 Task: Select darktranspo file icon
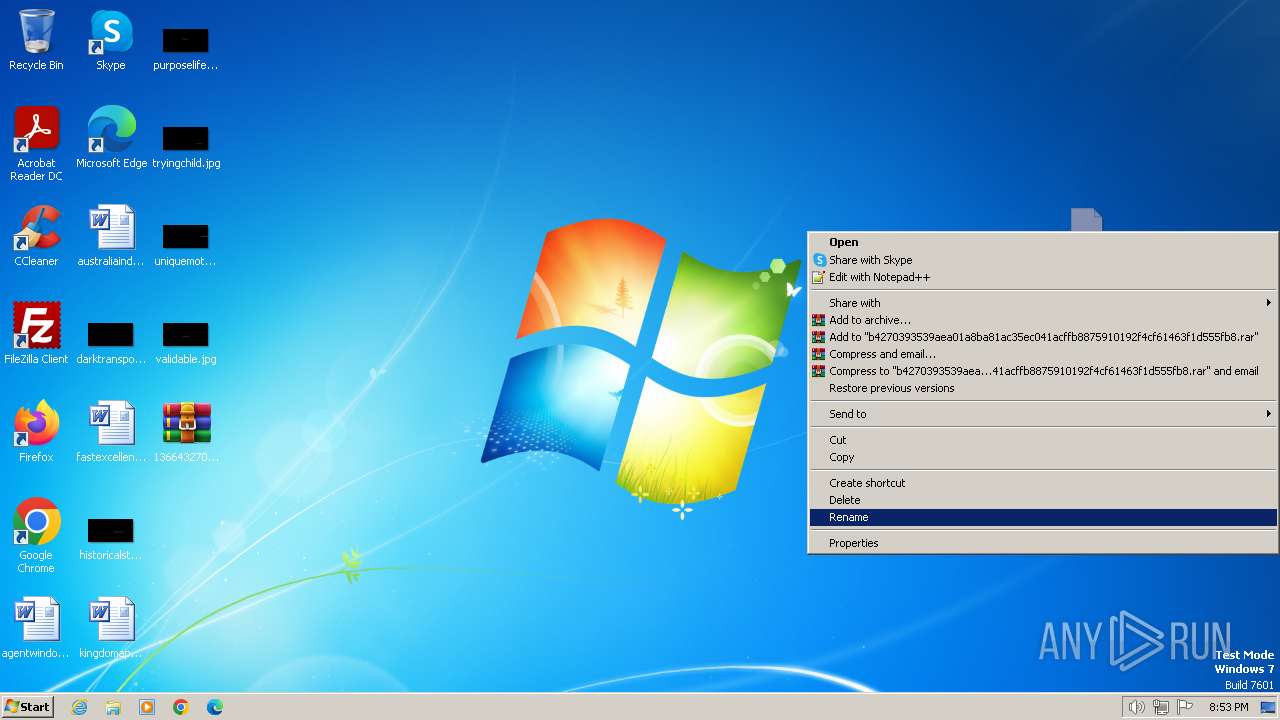(111, 343)
